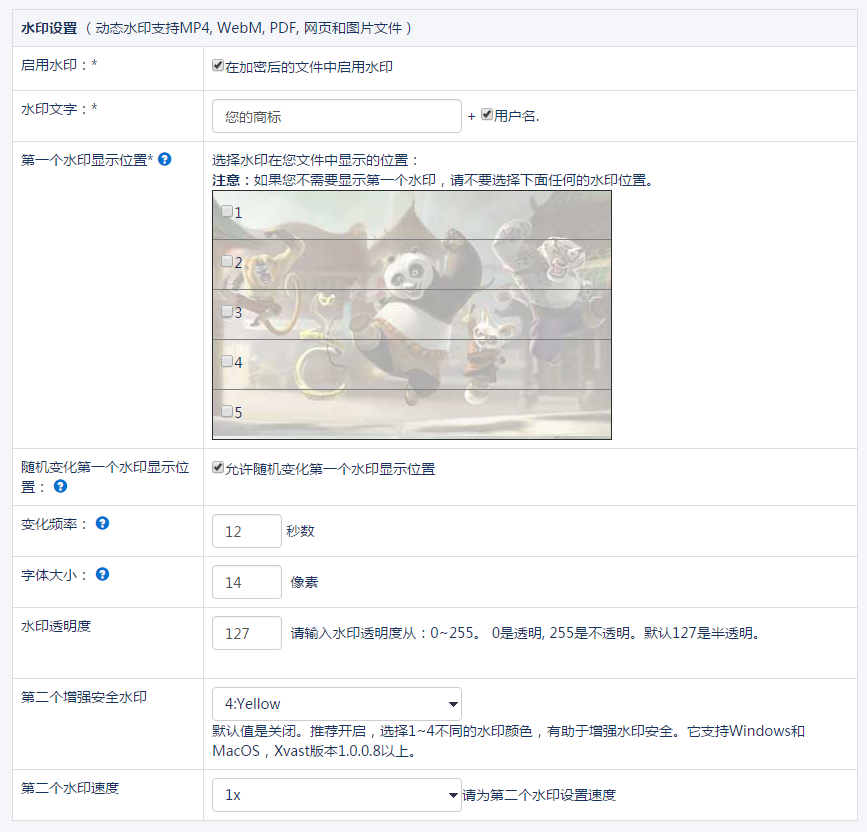Click help icon next to 变化频率
867x832 pixels.
(x=102, y=523)
